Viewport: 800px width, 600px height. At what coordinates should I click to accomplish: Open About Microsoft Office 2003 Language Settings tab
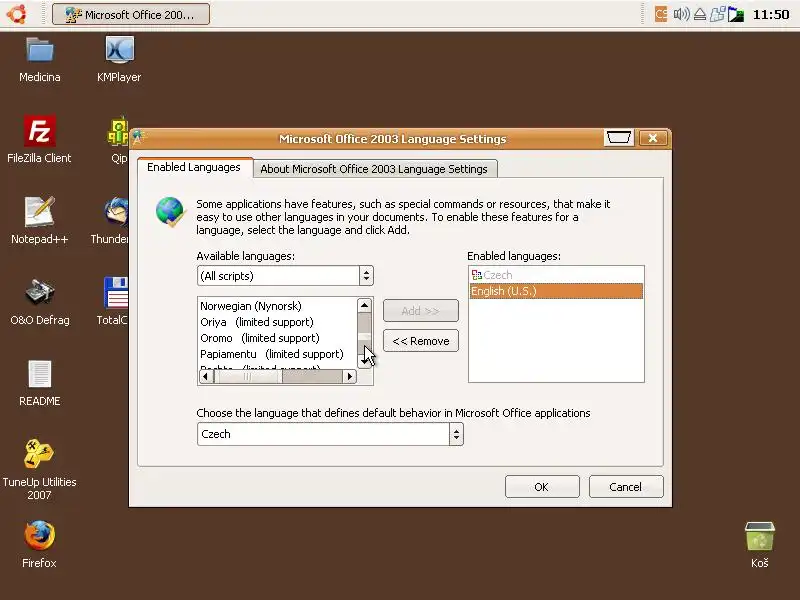[374, 169]
